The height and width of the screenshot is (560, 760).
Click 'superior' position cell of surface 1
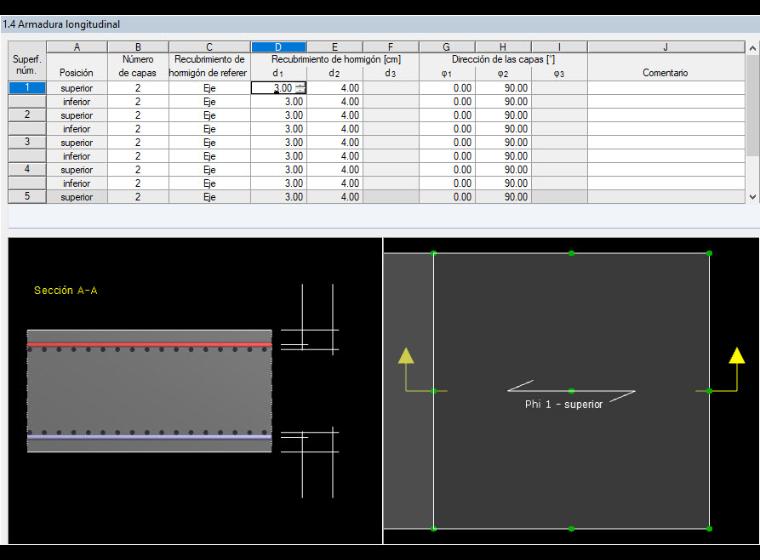[77, 88]
